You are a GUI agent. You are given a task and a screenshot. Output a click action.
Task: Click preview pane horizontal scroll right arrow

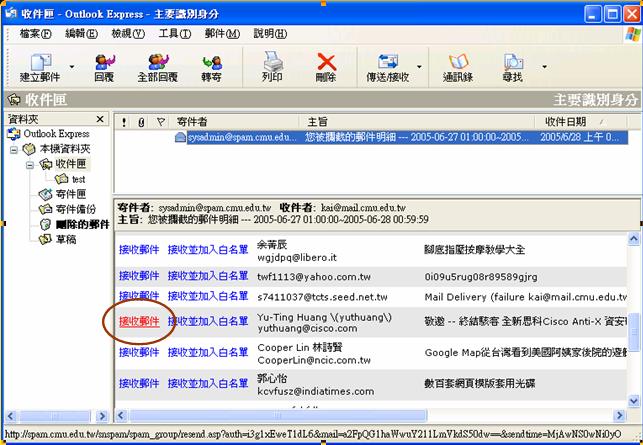620,415
